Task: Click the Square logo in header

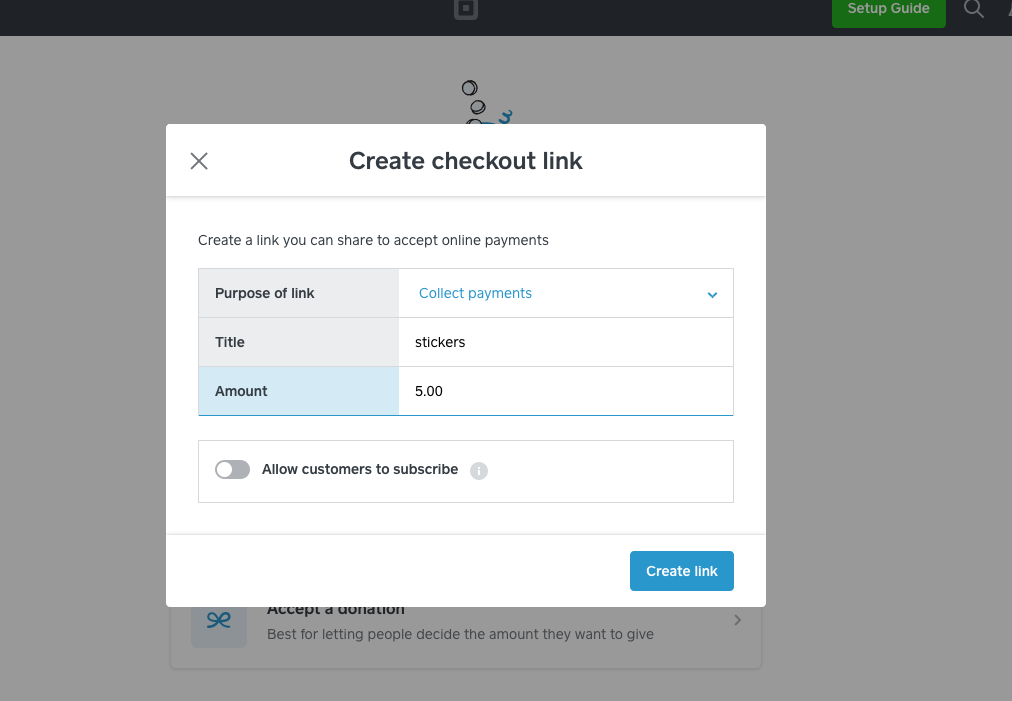Action: tap(465, 9)
